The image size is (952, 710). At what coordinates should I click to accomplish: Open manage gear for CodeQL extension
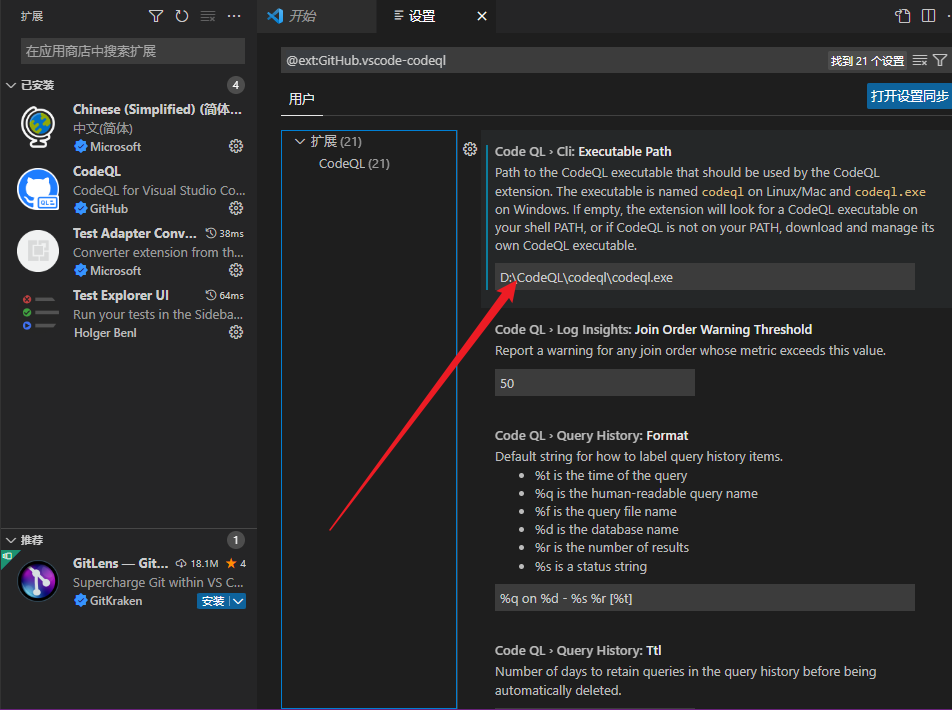pos(236,208)
